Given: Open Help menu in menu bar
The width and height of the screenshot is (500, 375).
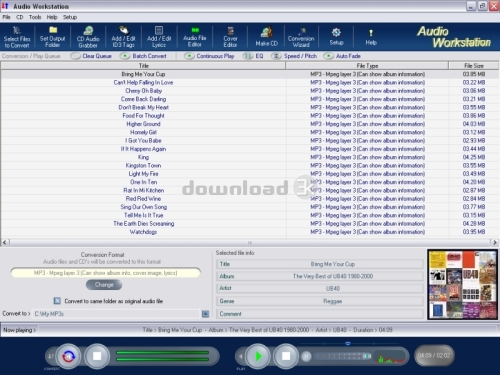Looking at the screenshot, I should tap(52, 17).
